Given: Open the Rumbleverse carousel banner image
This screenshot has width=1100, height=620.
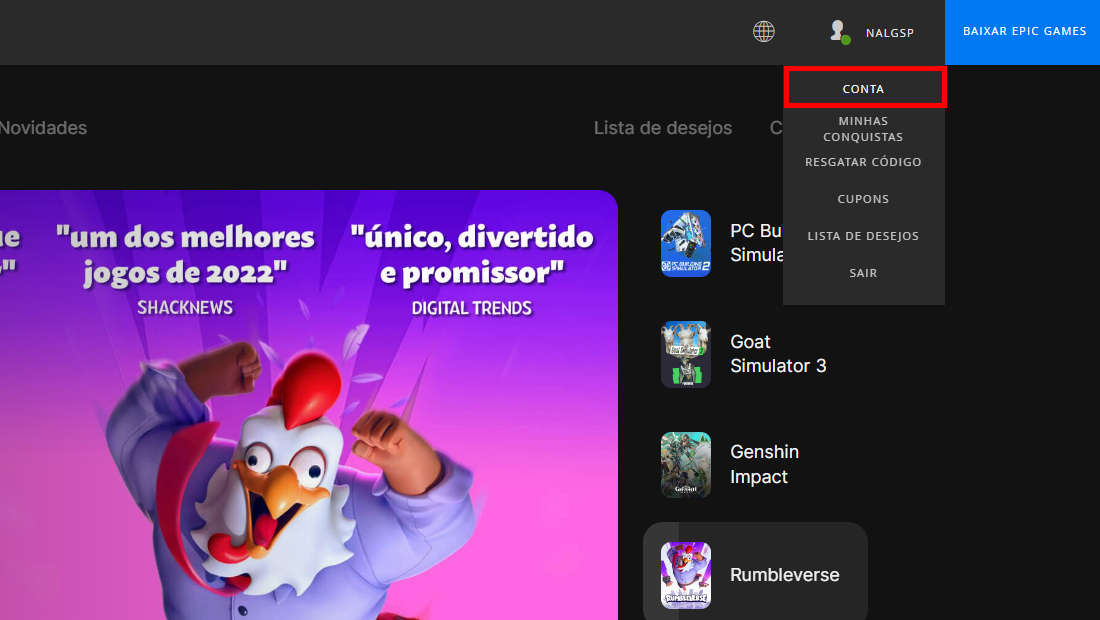Looking at the screenshot, I should pyautogui.click(x=309, y=405).
